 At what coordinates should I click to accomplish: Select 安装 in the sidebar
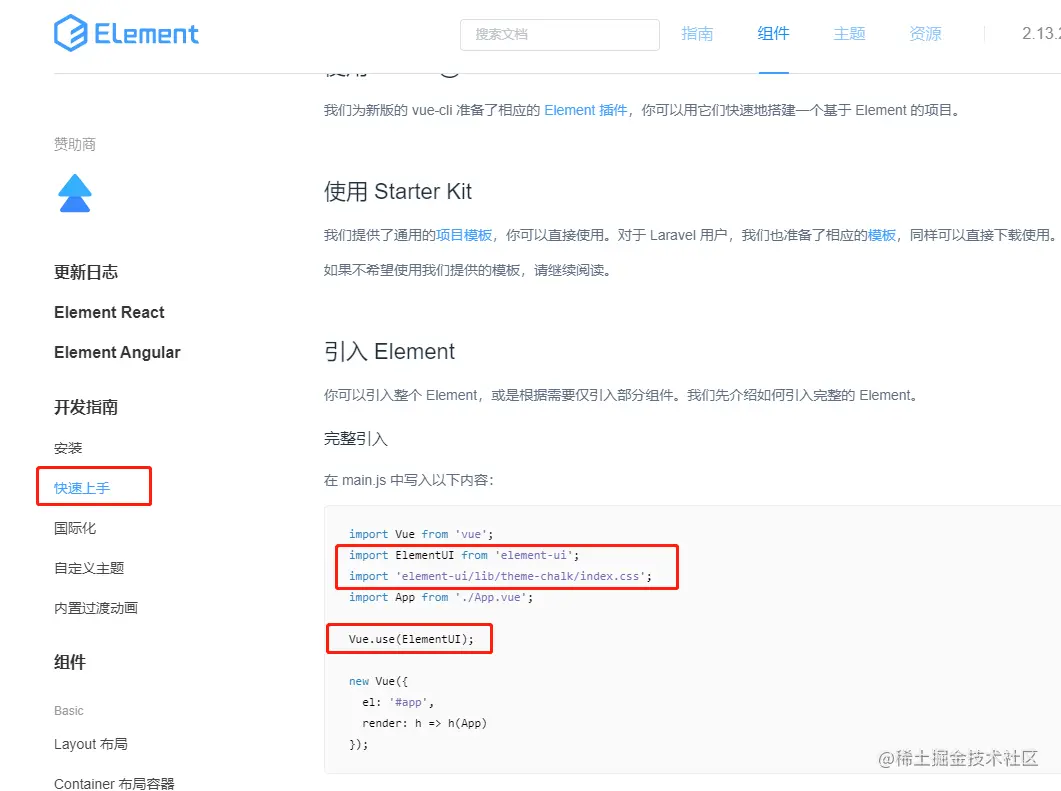(68, 448)
